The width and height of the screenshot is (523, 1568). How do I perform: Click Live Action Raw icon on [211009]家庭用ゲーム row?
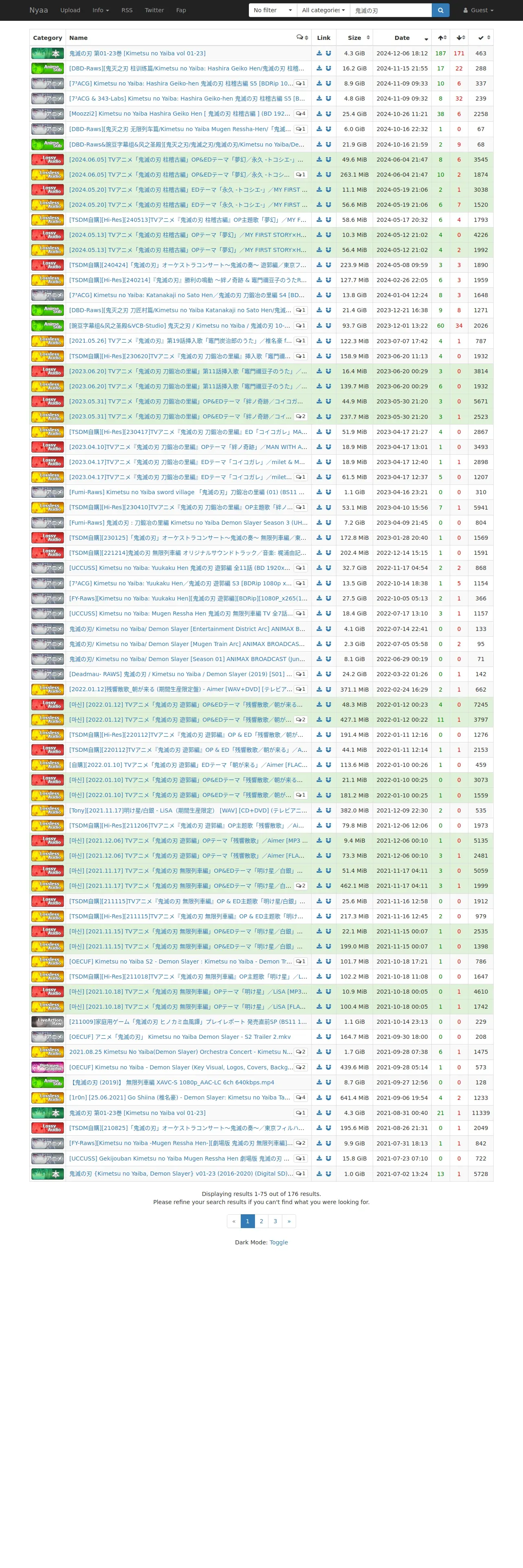click(x=48, y=1022)
